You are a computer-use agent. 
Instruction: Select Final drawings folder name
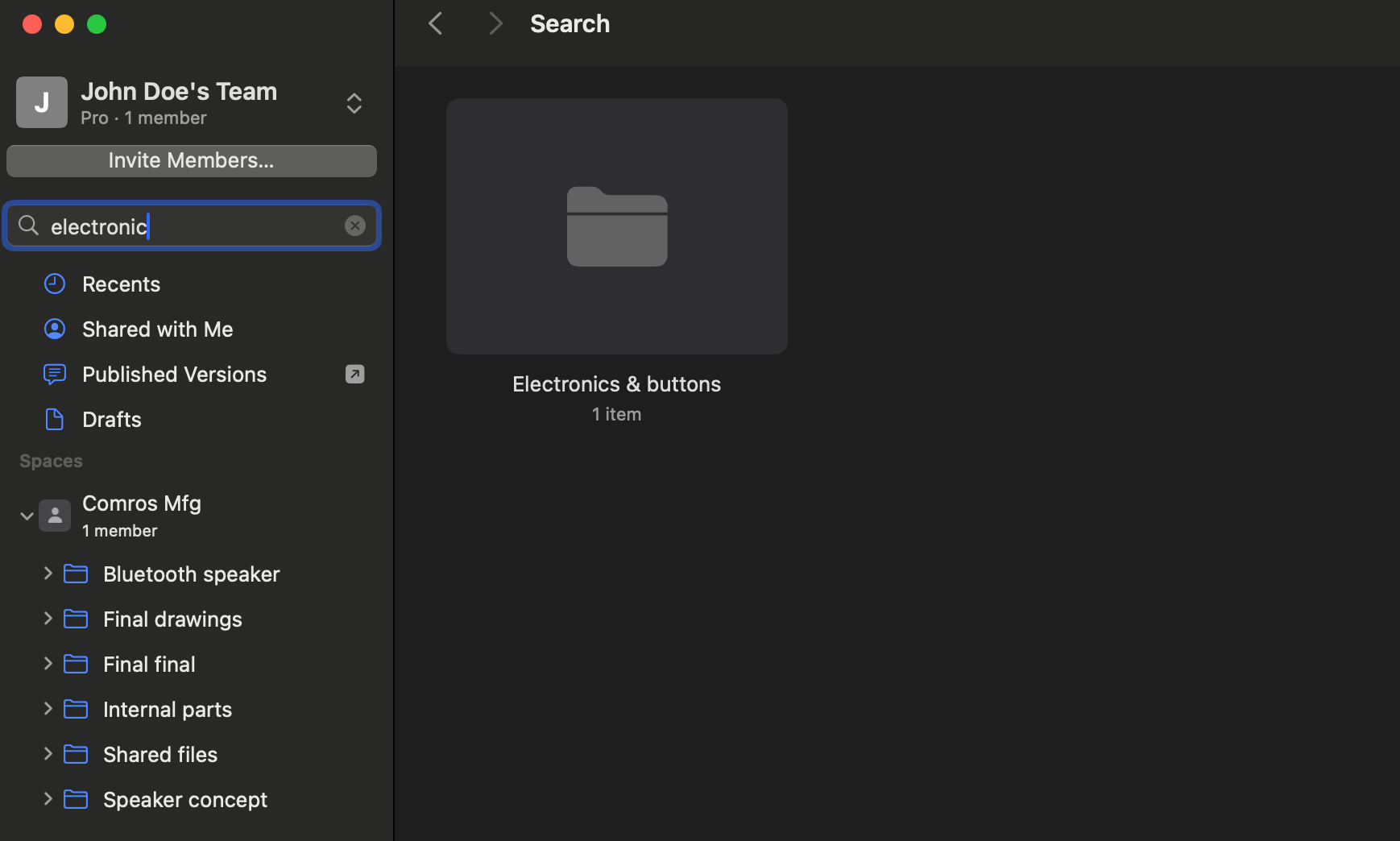[x=172, y=619]
